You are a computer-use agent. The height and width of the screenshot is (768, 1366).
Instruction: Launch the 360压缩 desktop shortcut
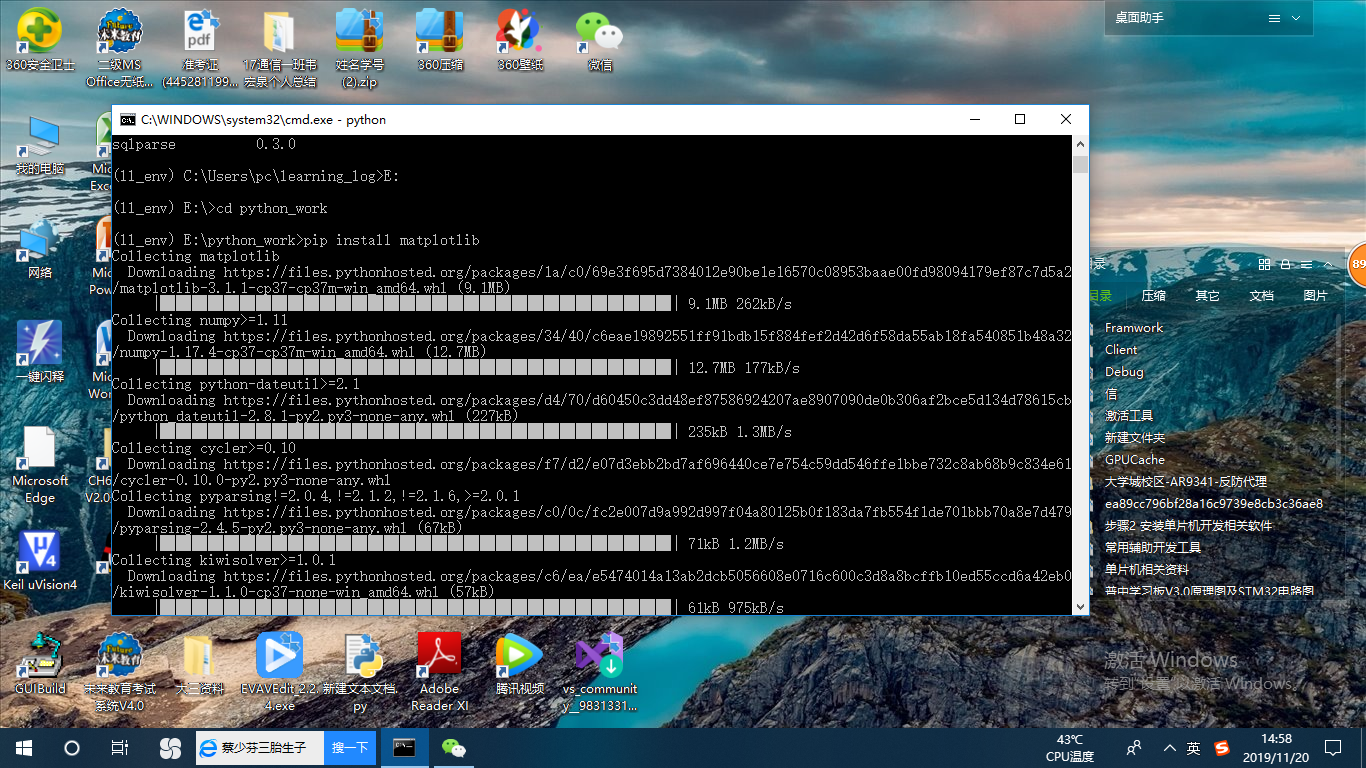click(x=440, y=41)
